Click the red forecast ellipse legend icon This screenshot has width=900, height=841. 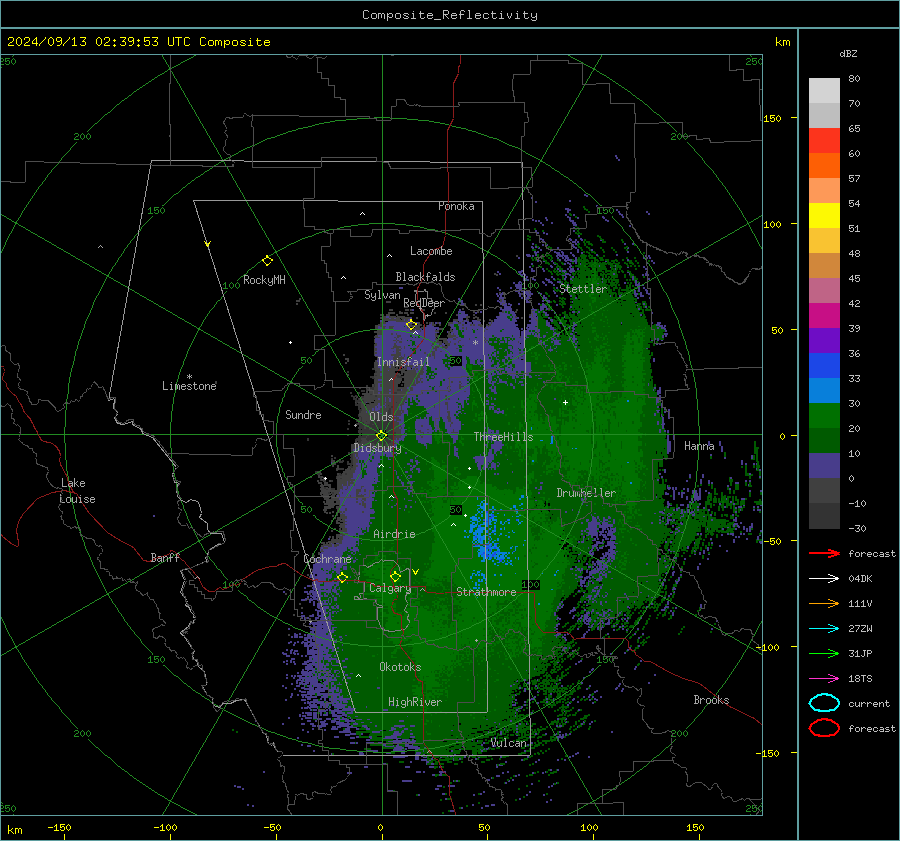(x=824, y=728)
